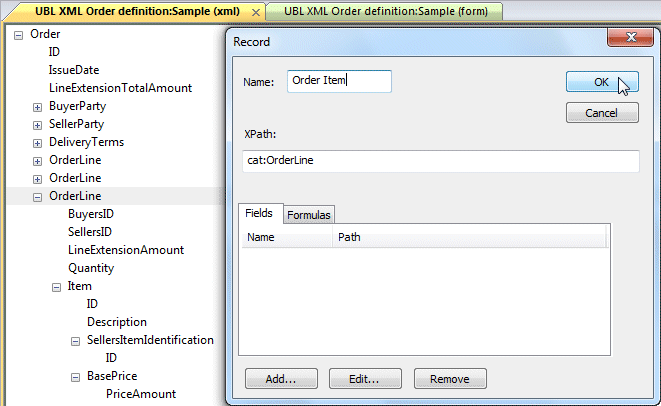The height and width of the screenshot is (406, 661).
Task: Click the Edit... button
Action: click(x=365, y=379)
